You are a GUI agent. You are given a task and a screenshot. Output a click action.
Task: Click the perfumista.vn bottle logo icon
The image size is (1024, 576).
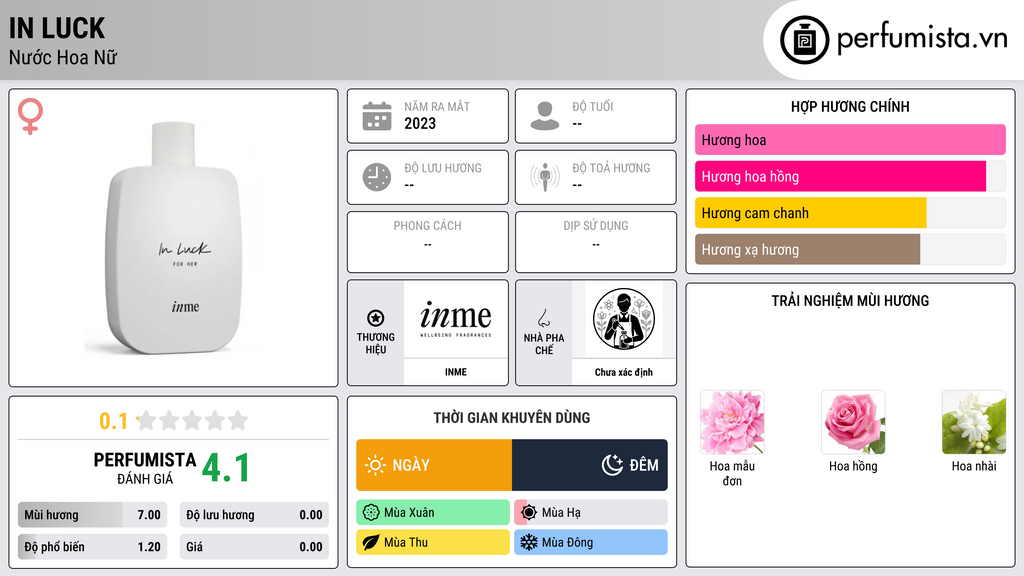pyautogui.click(x=804, y=40)
